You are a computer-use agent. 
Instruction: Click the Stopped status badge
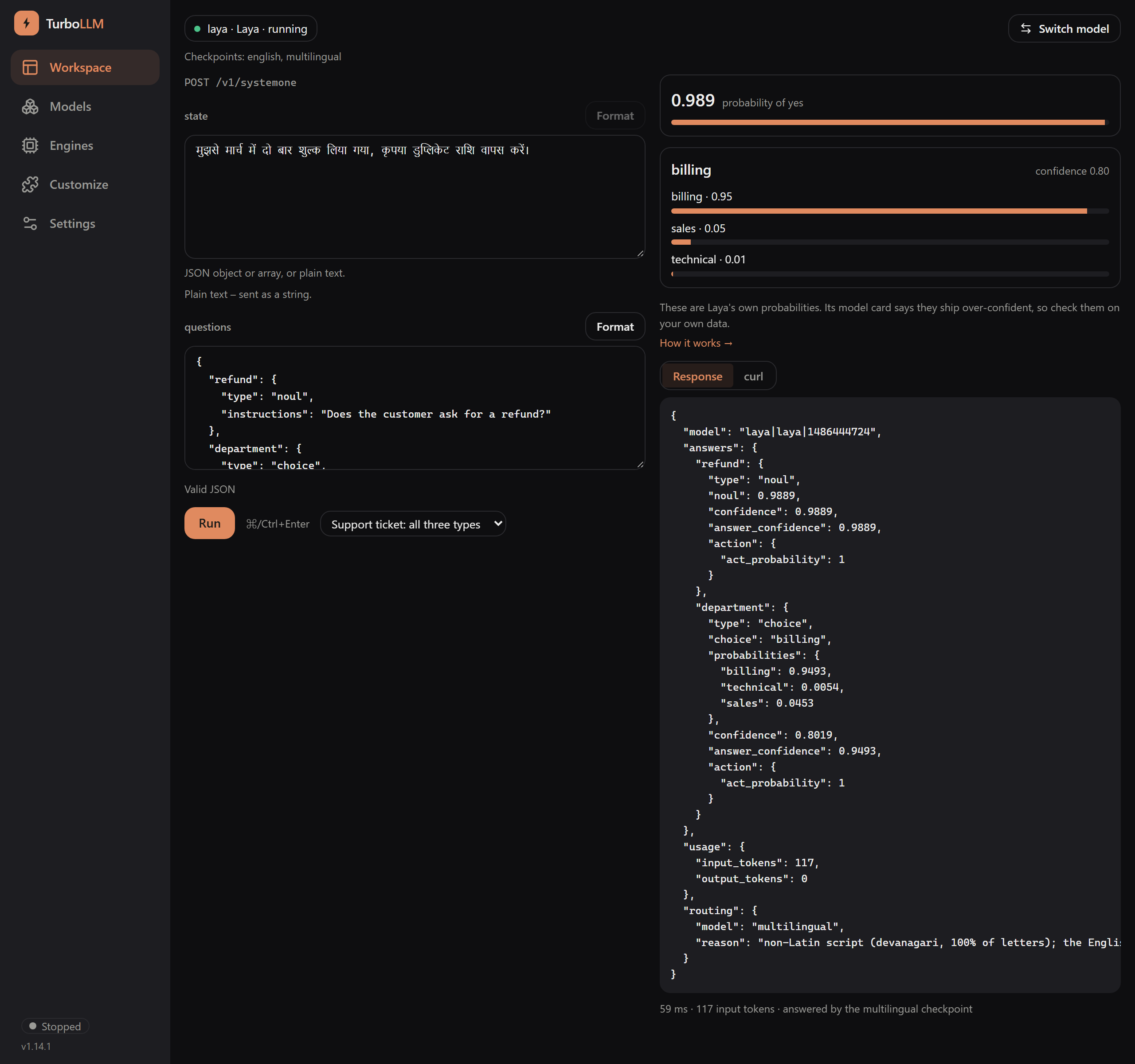point(55,1026)
